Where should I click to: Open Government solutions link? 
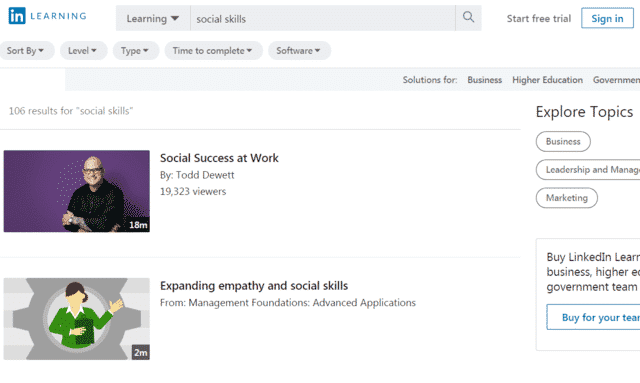pyautogui.click(x=616, y=80)
